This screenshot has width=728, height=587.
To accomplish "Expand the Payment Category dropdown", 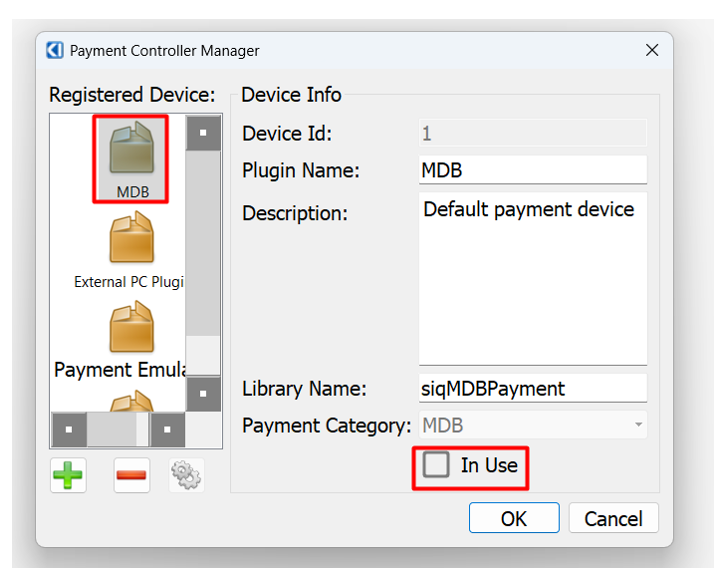I will point(637,425).
